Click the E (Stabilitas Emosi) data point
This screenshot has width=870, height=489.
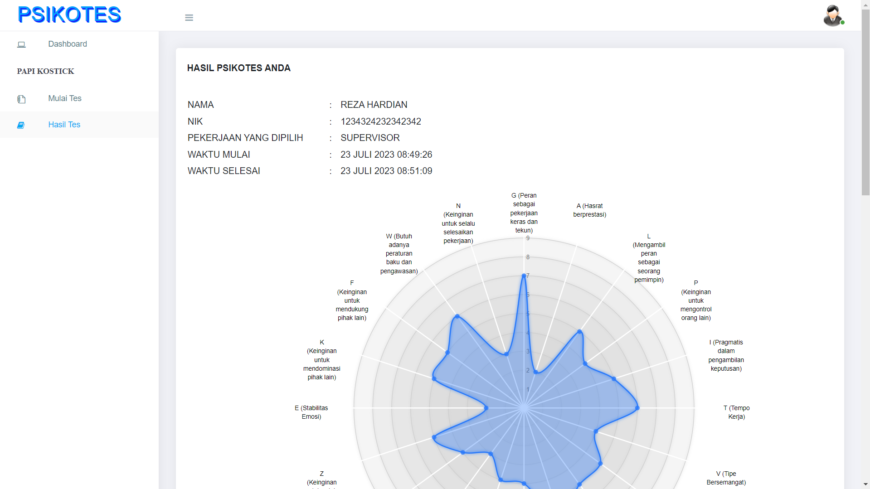pos(487,408)
